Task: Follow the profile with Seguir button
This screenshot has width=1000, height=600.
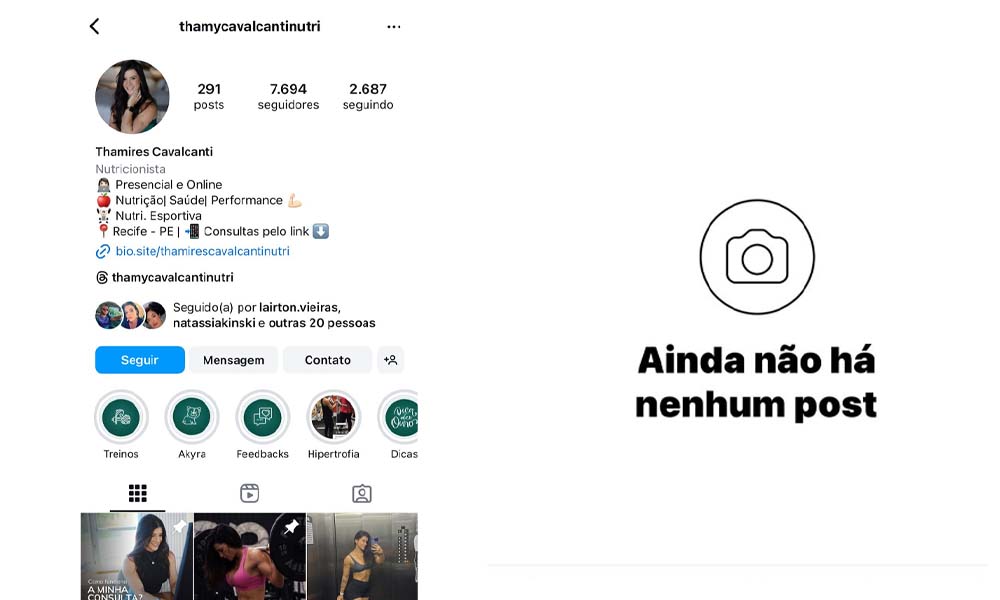Action: pyautogui.click(x=140, y=360)
